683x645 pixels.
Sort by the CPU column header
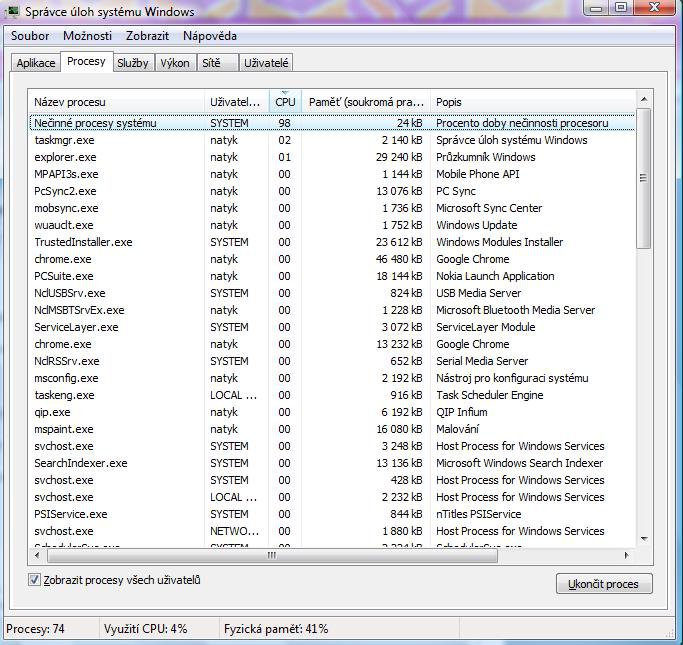click(285, 102)
